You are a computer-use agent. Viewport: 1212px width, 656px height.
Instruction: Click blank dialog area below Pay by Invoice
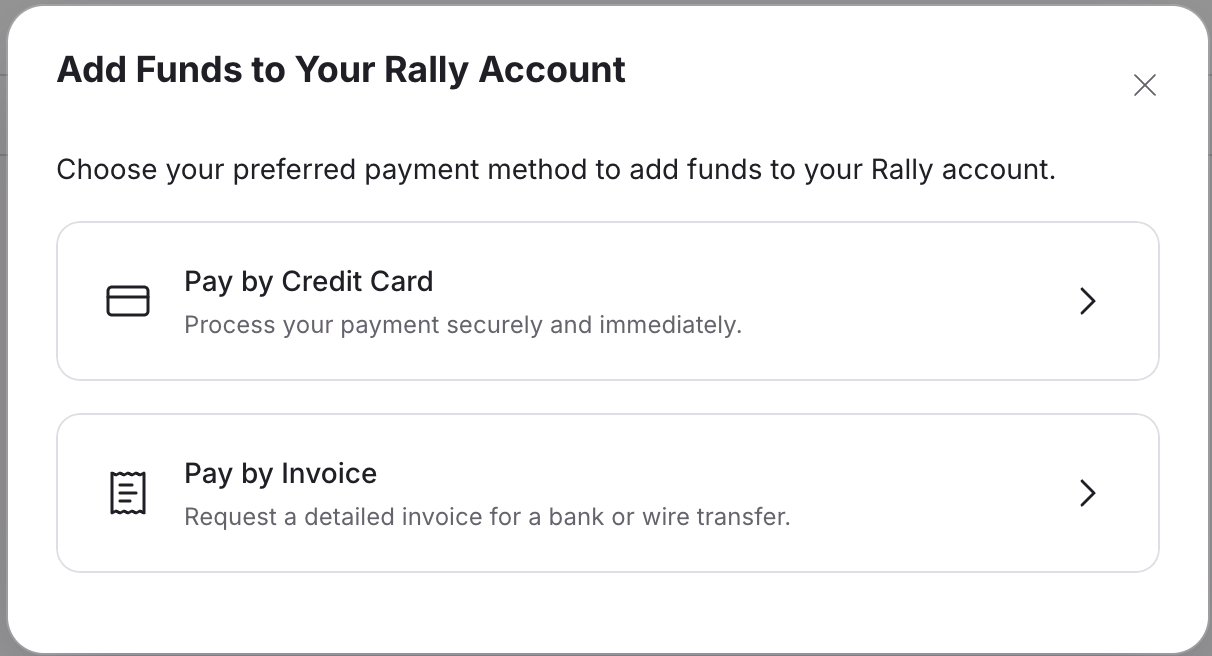tap(607, 610)
